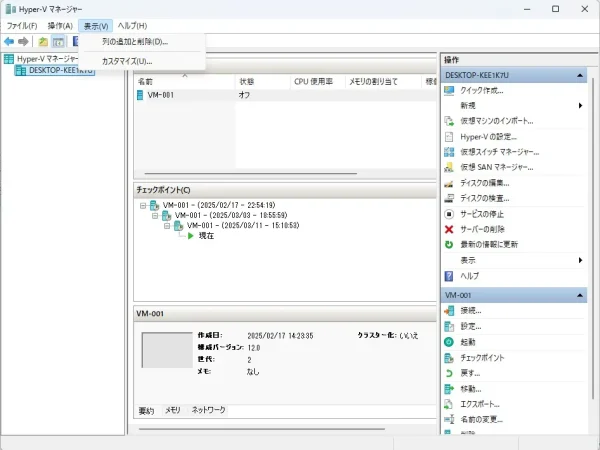This screenshot has height=450, width=600.
Task: Click the VM 設定 icon
Action: pos(449,326)
